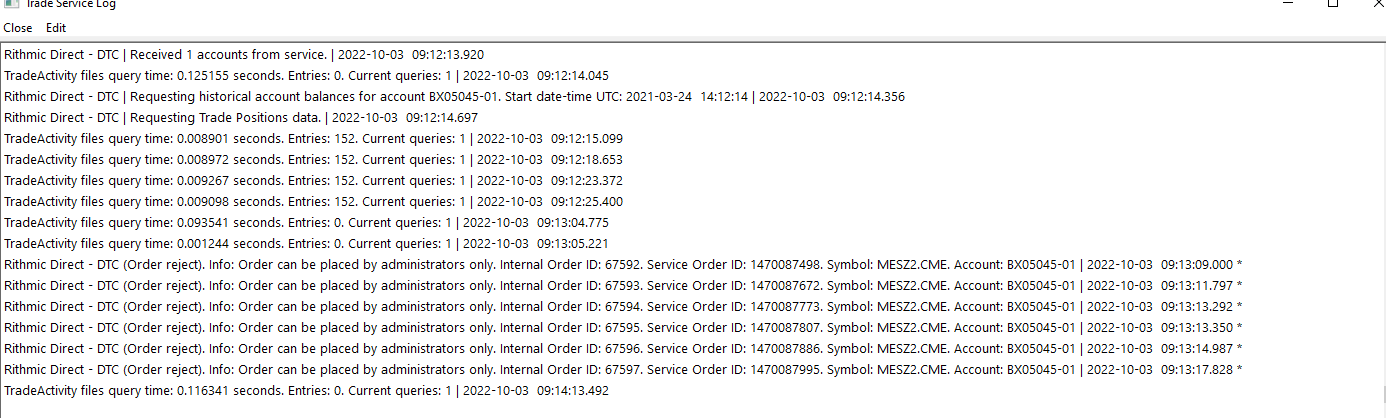Select the order reject line for Internal Order ID 67592

click(x=622, y=264)
